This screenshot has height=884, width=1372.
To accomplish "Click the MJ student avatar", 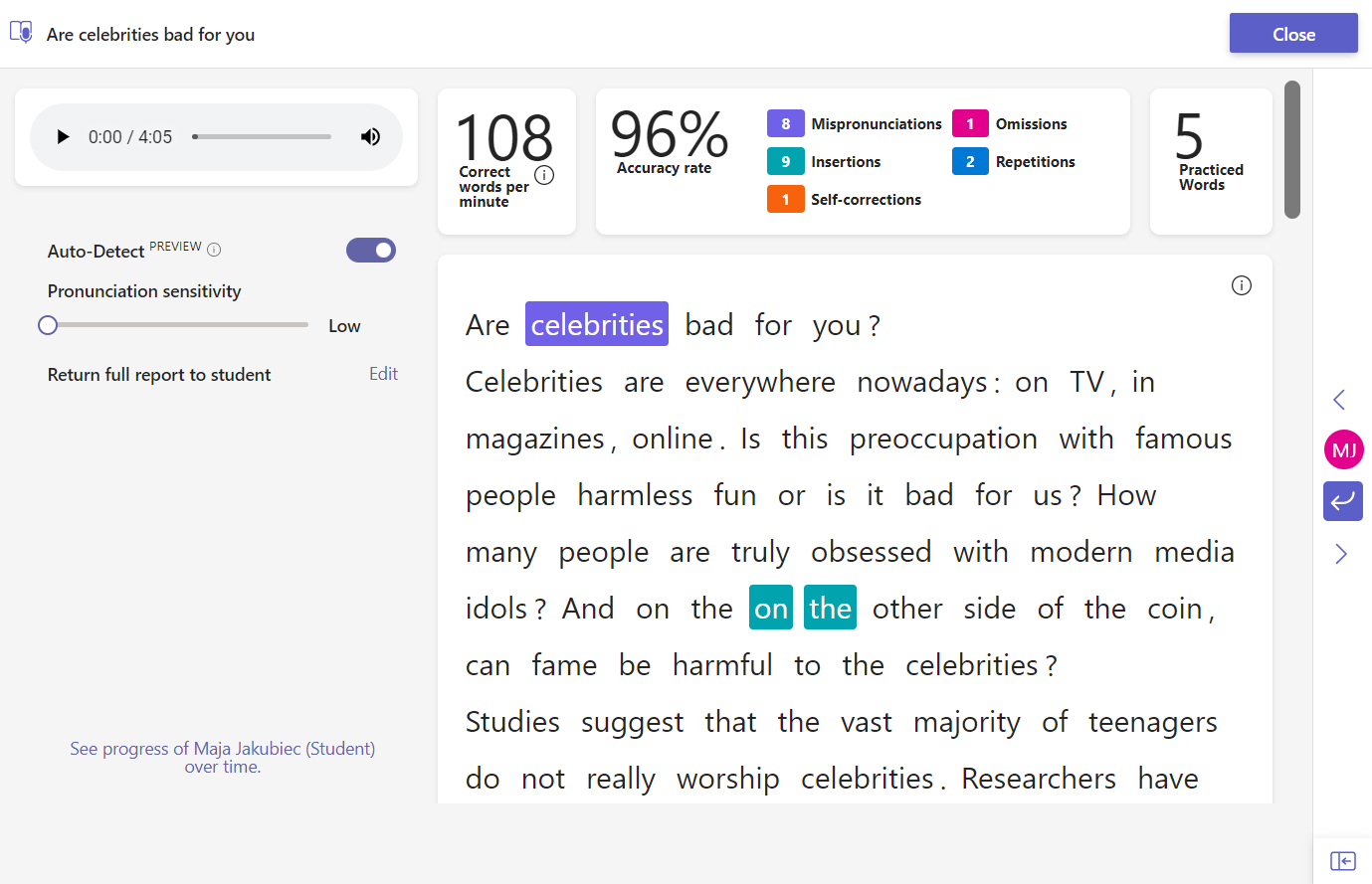I will point(1344,449).
